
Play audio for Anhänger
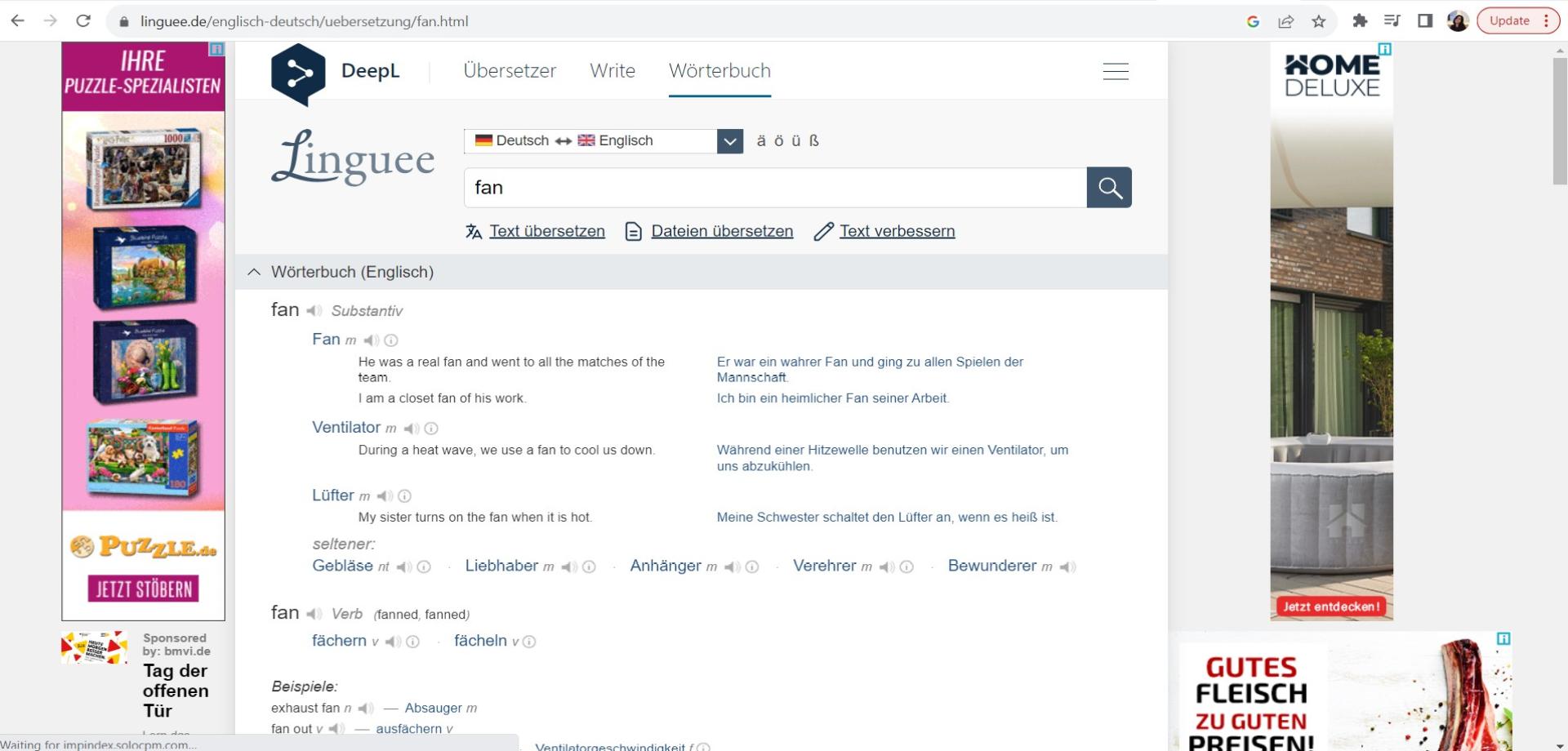[732, 567]
